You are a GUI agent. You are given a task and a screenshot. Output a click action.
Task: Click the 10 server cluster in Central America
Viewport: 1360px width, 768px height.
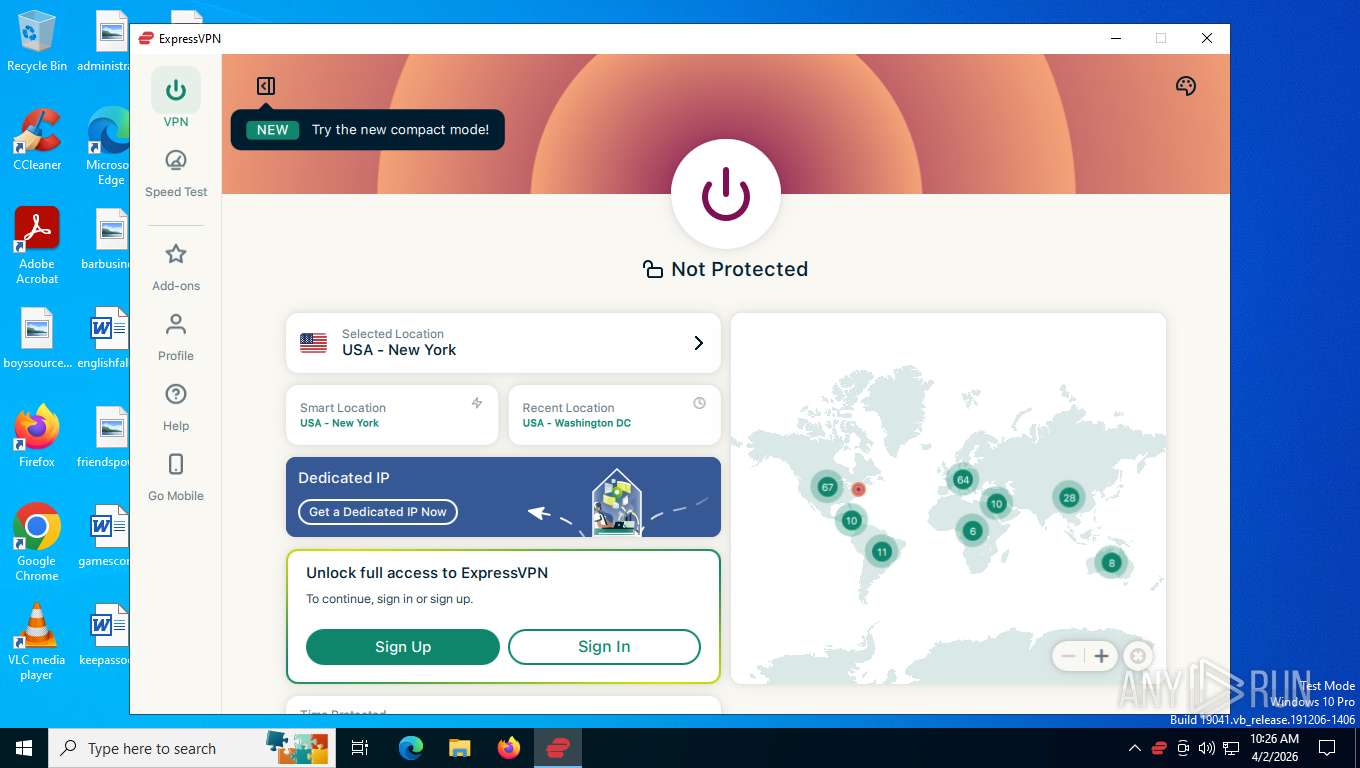851,520
